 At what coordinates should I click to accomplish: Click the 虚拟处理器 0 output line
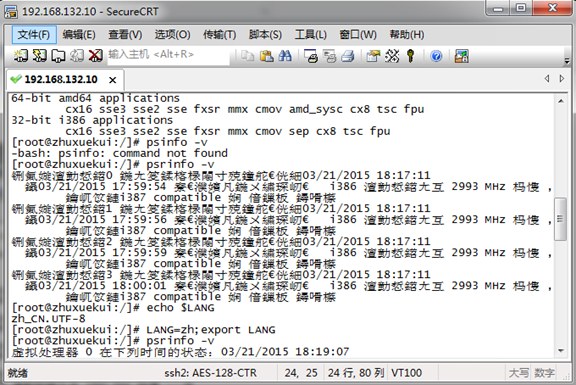coord(180,352)
